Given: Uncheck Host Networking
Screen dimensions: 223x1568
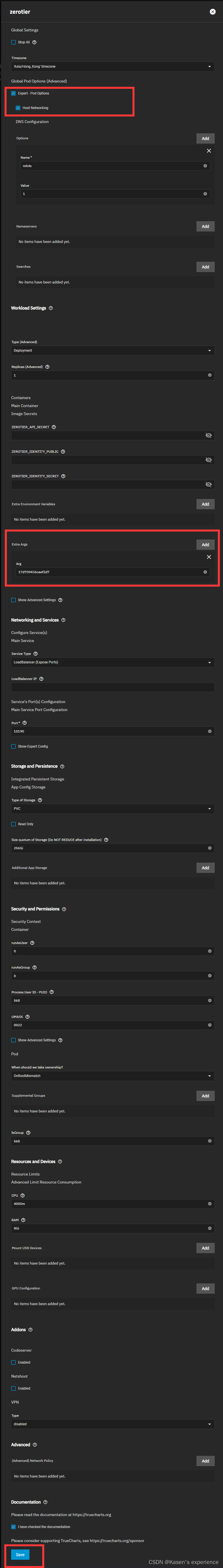Looking at the screenshot, I should coord(18,108).
